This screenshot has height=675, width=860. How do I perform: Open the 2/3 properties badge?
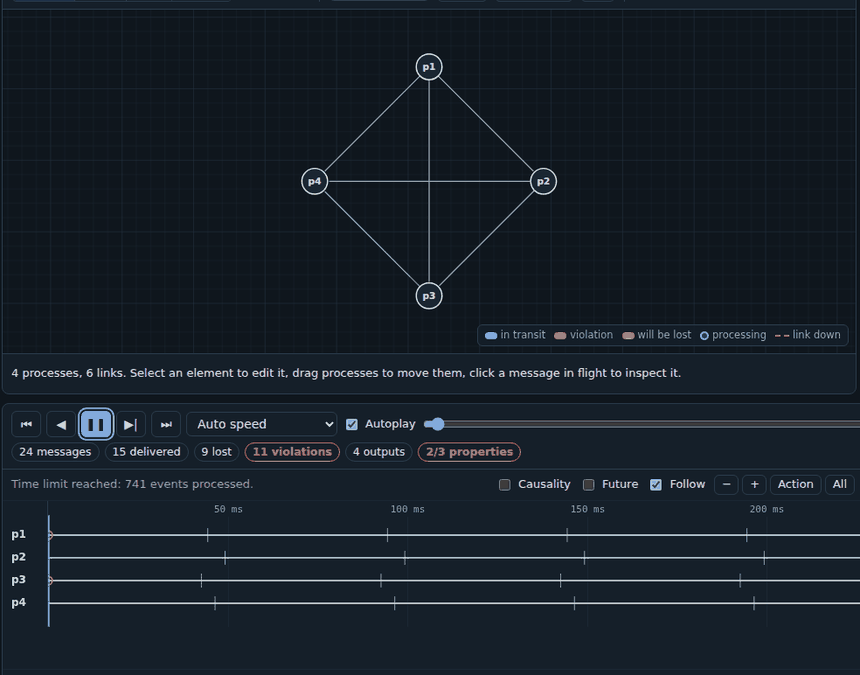click(469, 452)
